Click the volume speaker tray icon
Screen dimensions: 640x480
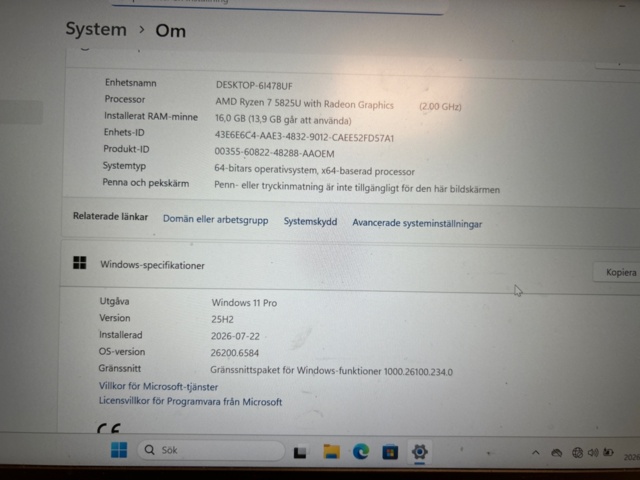coord(593,453)
